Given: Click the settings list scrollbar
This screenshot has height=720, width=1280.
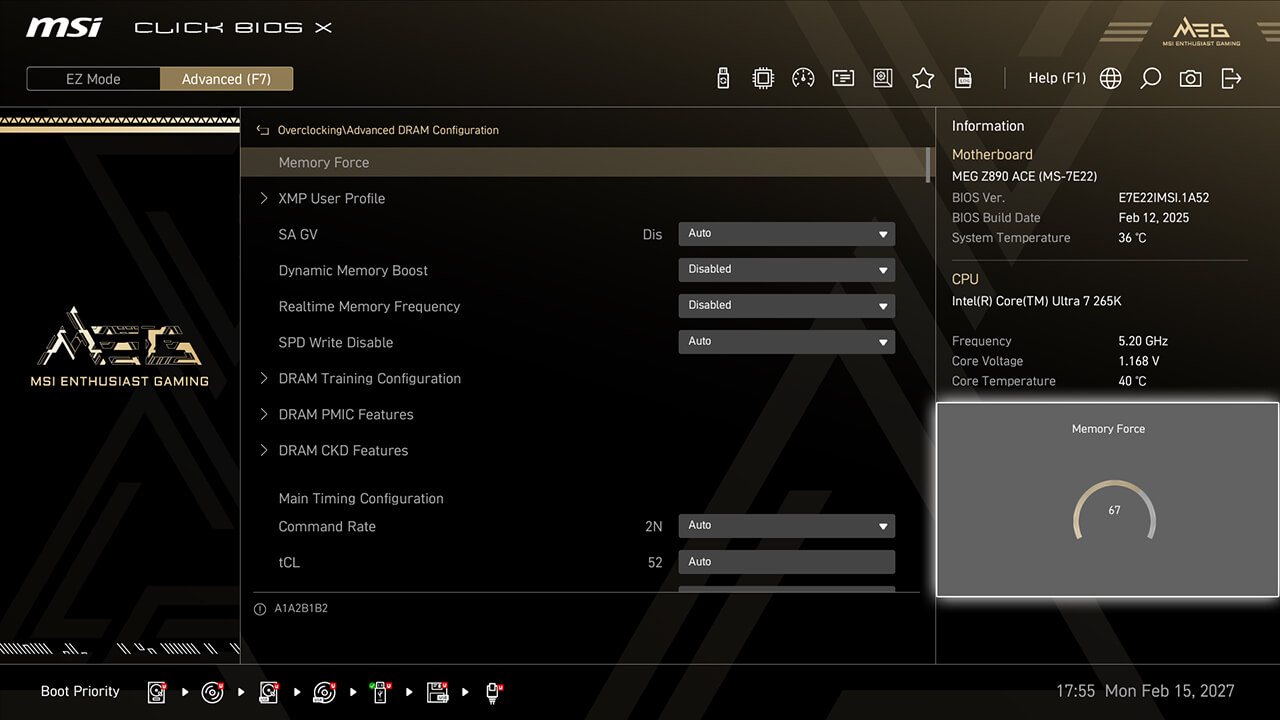Looking at the screenshot, I should click(x=928, y=165).
